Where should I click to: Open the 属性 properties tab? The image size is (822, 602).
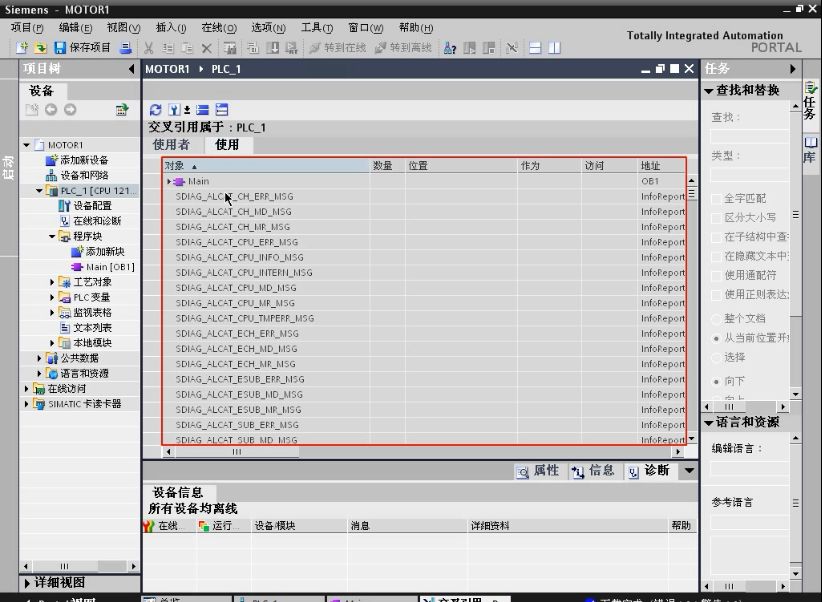tap(538, 471)
